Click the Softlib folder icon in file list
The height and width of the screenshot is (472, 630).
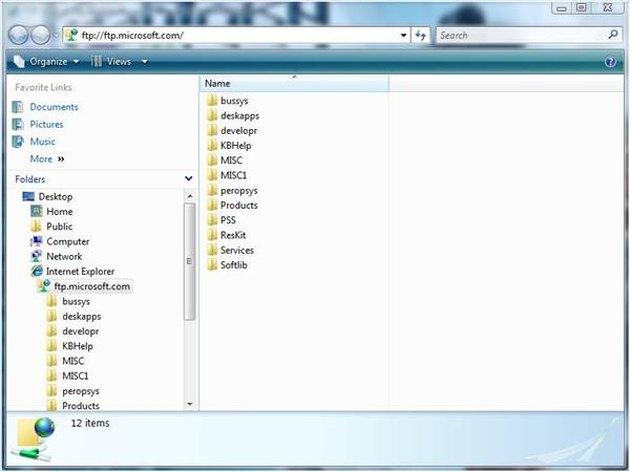(212, 265)
